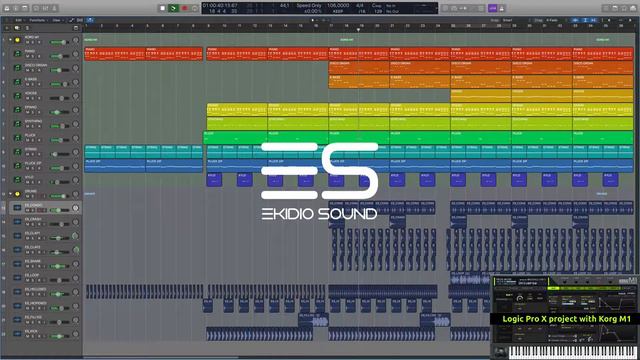
Task: Solo the PIANO track
Action: pos(33,56)
